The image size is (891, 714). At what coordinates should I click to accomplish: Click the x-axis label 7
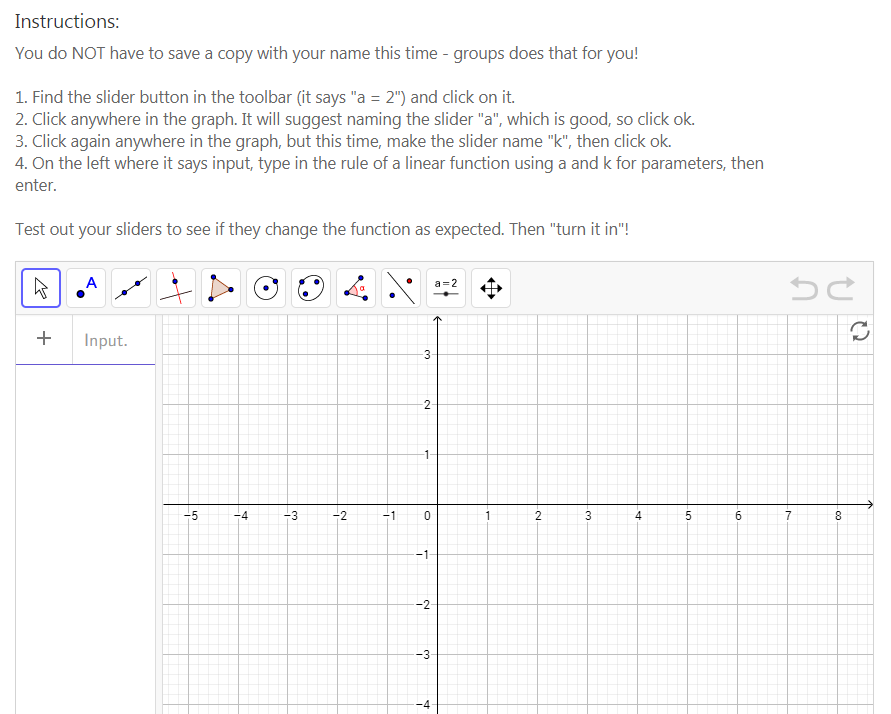[x=788, y=516]
